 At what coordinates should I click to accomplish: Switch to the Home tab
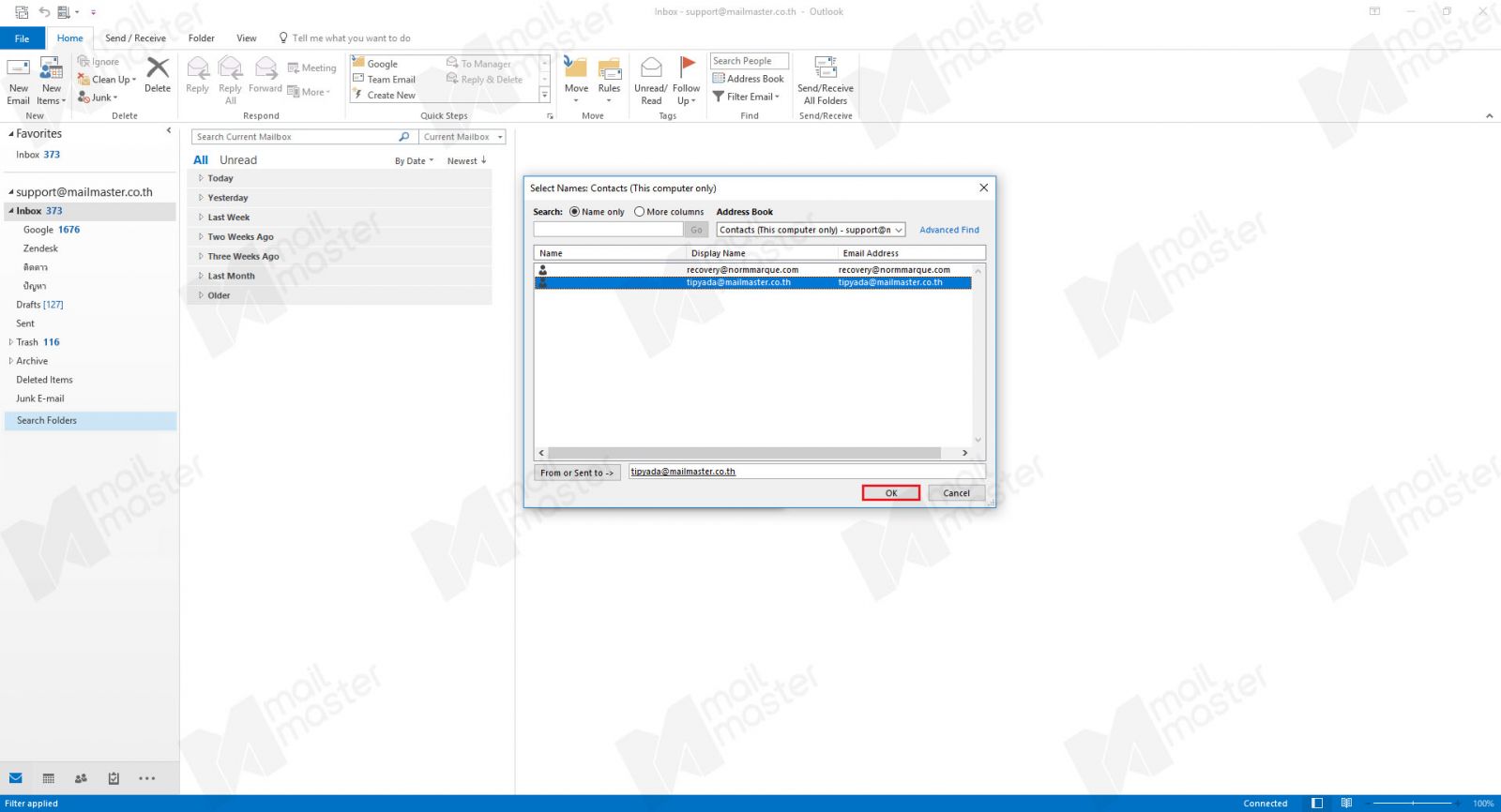(x=69, y=38)
